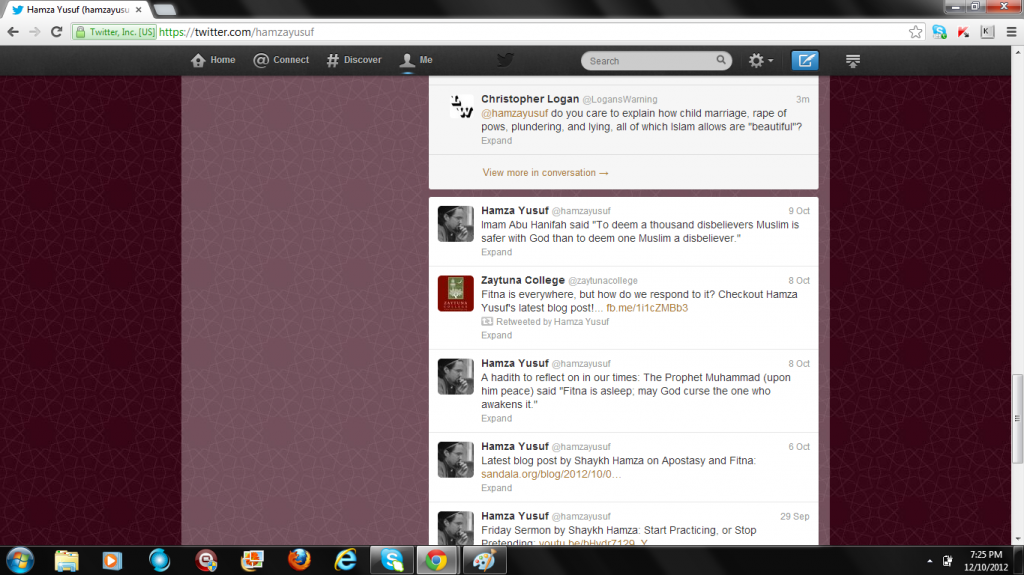
Task: View more in conversation
Action: [545, 172]
